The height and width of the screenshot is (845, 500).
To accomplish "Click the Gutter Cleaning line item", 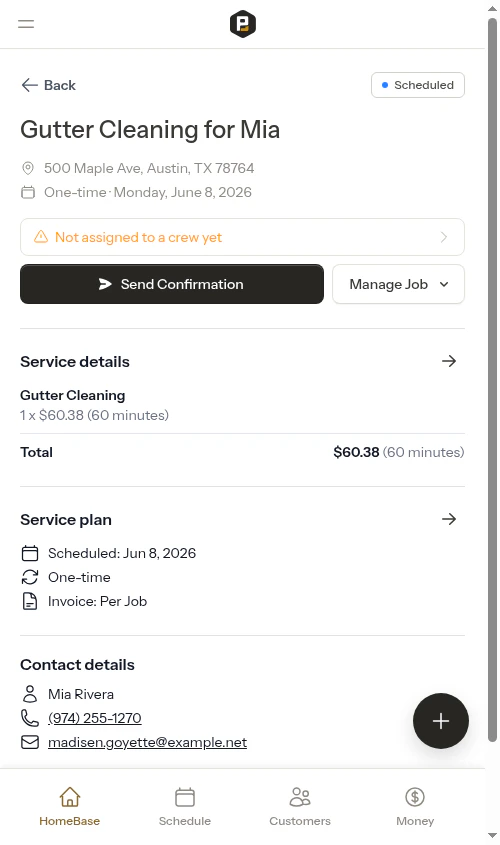I will tap(73, 395).
